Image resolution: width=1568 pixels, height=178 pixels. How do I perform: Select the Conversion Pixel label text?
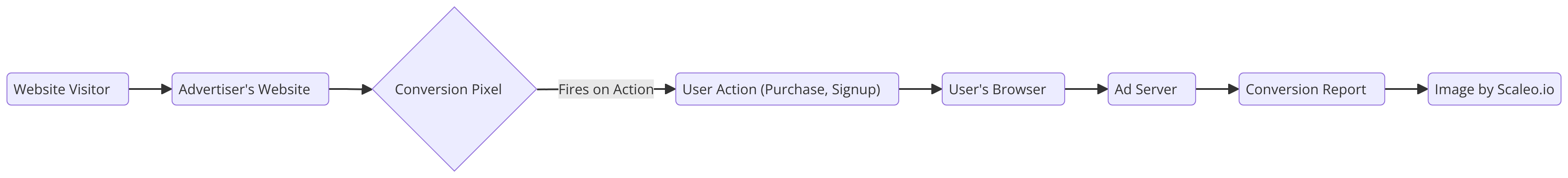pyautogui.click(x=448, y=89)
